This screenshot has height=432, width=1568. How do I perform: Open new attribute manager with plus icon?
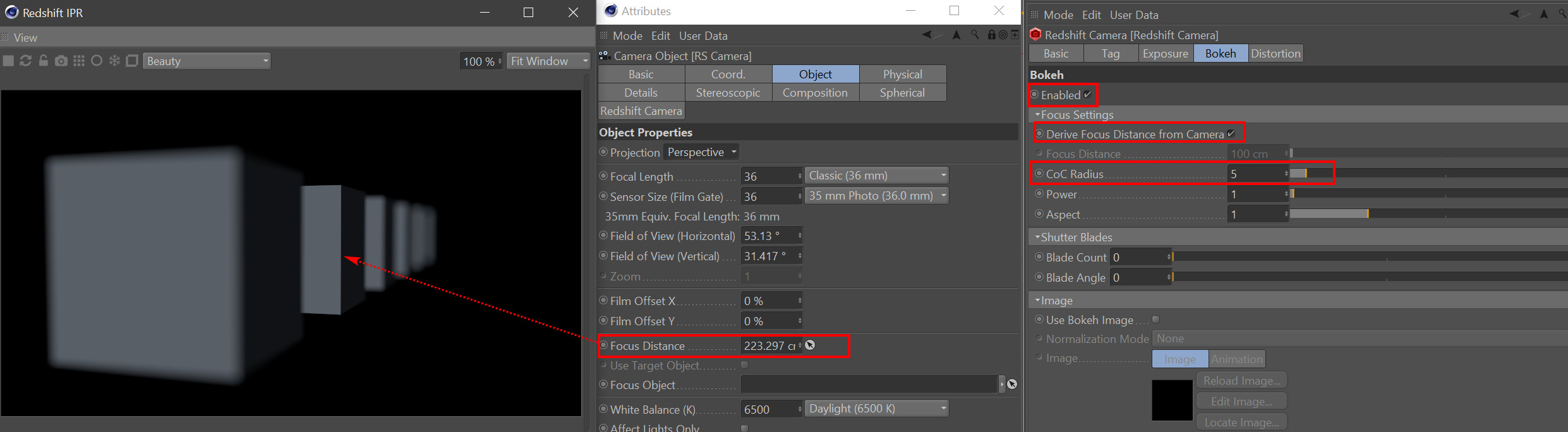pyautogui.click(x=1015, y=35)
